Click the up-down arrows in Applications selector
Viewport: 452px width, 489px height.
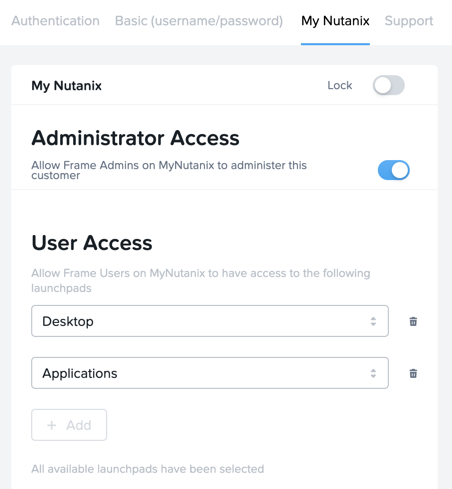pyautogui.click(x=373, y=373)
